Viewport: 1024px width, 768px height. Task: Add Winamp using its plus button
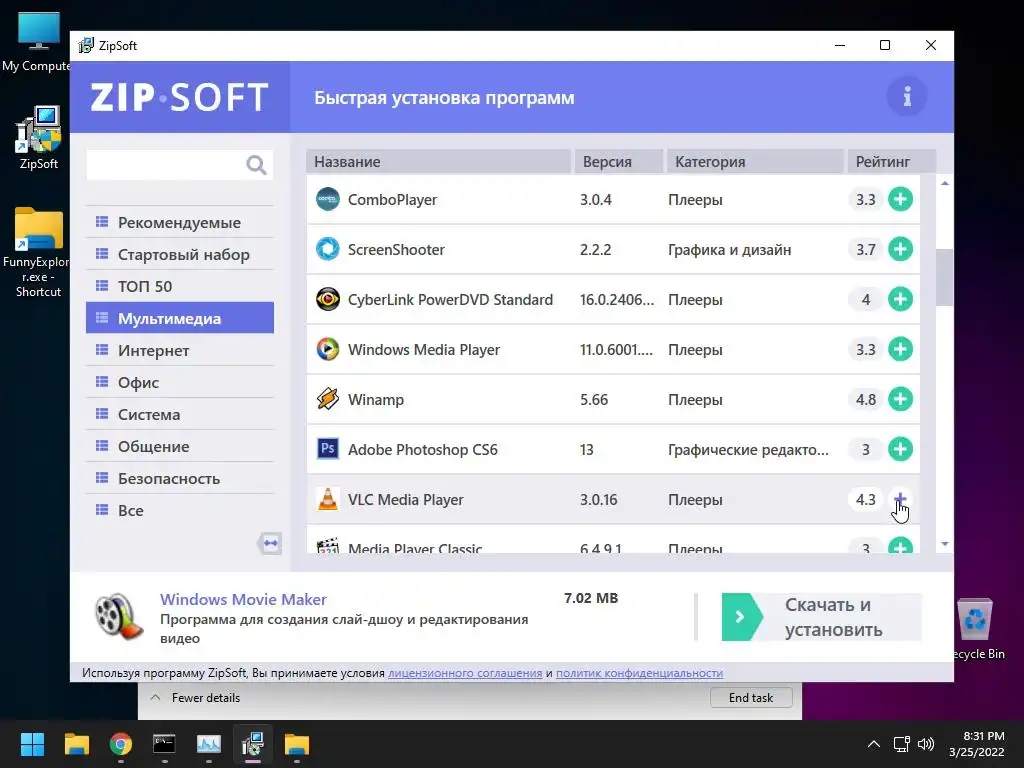(x=900, y=399)
